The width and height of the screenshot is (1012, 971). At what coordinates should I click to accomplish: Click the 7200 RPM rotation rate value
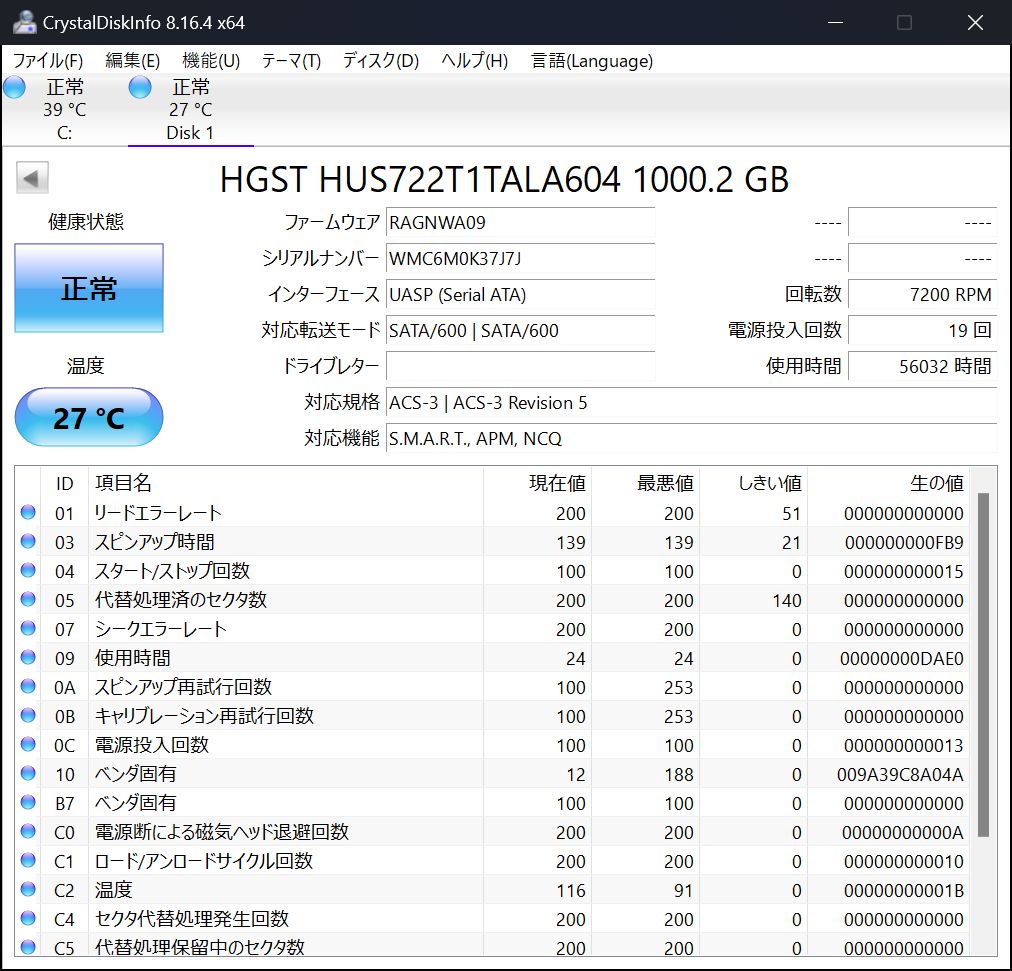point(923,295)
